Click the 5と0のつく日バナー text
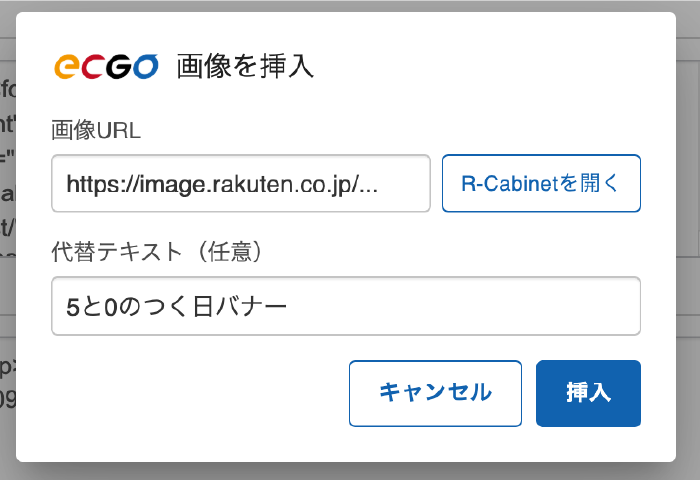Image resolution: width=700 pixels, height=480 pixels. pos(176,307)
